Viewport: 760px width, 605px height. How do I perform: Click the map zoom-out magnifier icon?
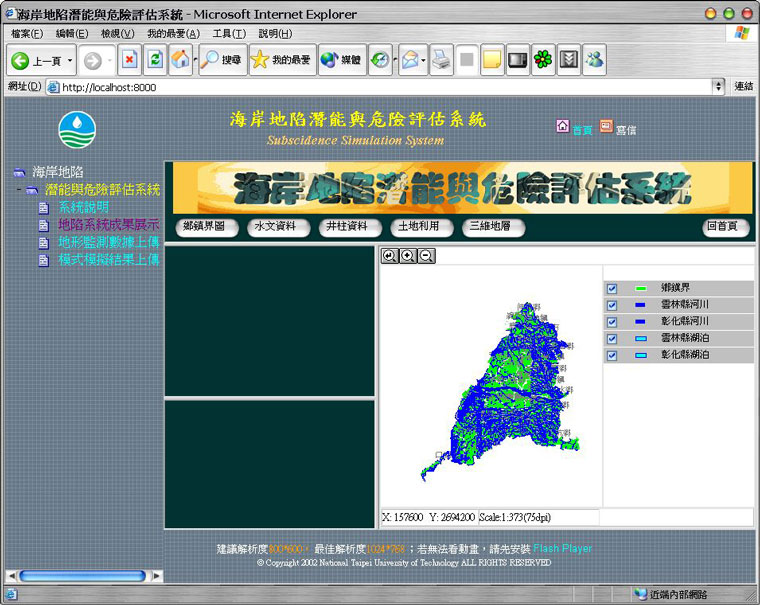point(426,256)
